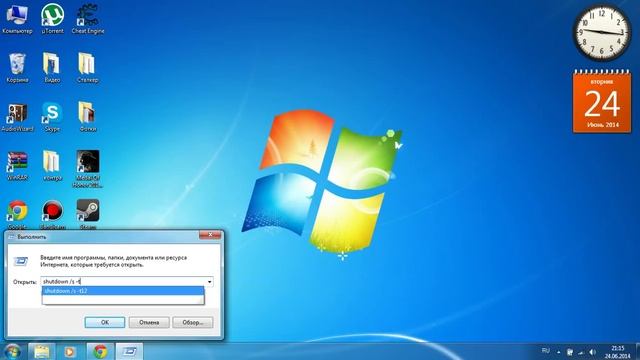Select the Steam desktop shortcut
Image resolution: width=640 pixels, height=360 pixels.
88,215
